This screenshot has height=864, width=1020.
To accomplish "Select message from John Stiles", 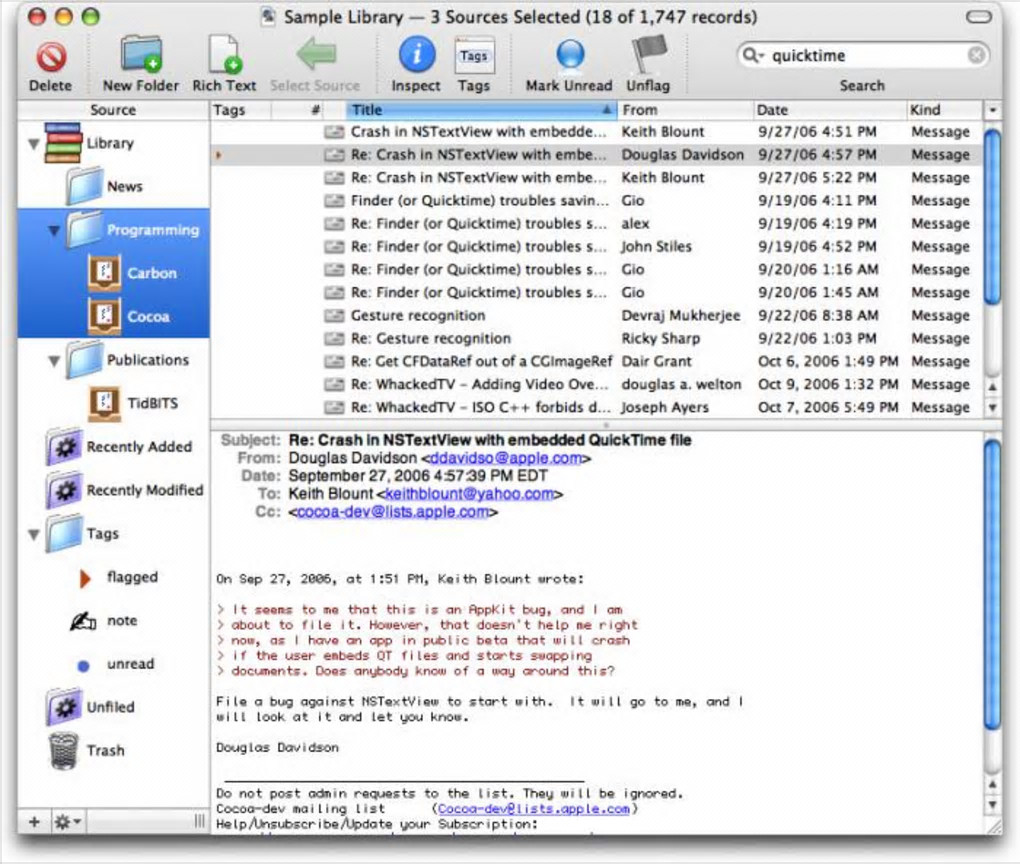I will [597, 247].
